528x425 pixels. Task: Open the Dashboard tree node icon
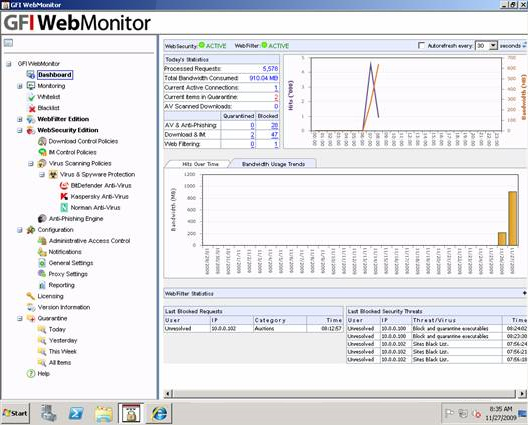(31, 75)
